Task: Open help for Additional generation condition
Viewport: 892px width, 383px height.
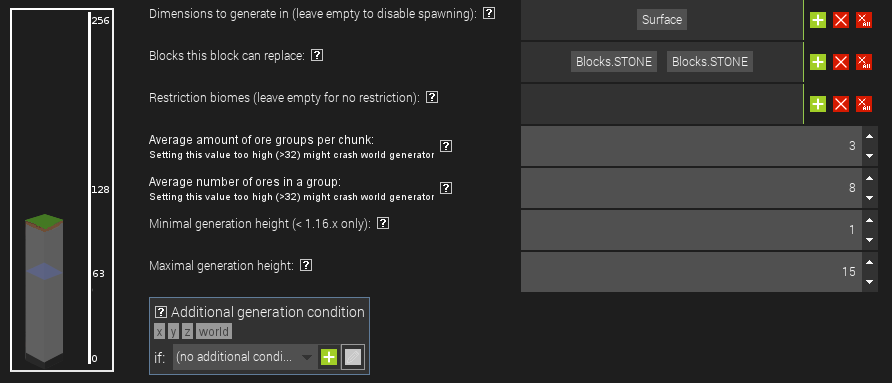Action: tap(161, 312)
